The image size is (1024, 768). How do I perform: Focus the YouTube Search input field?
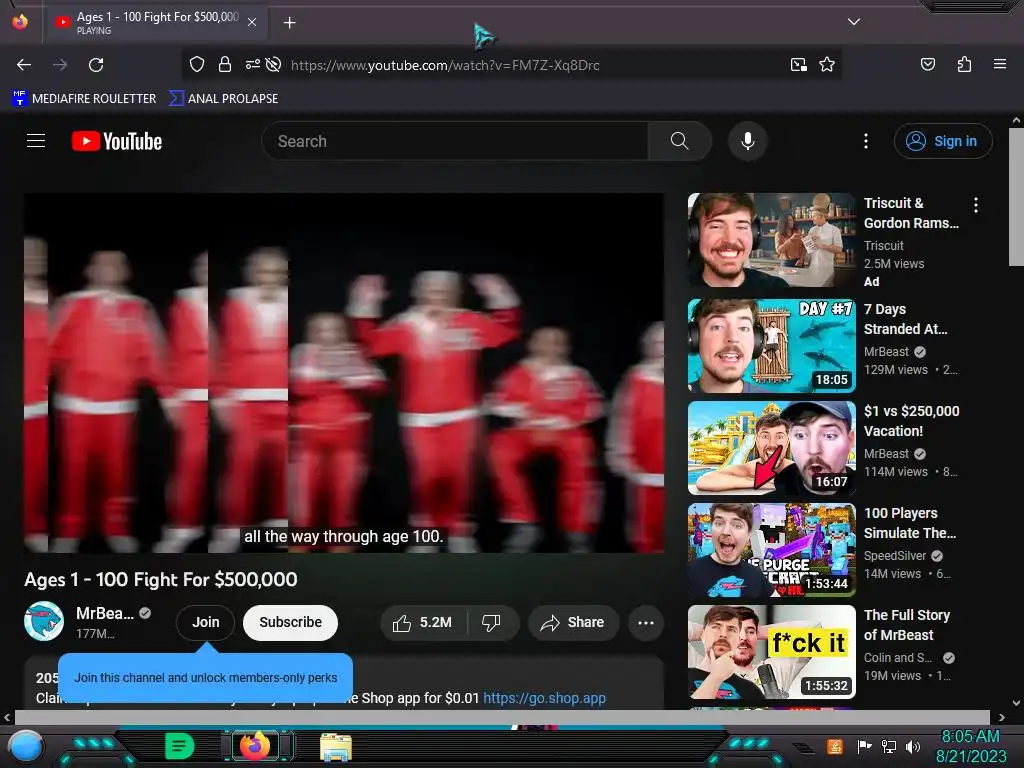click(455, 141)
